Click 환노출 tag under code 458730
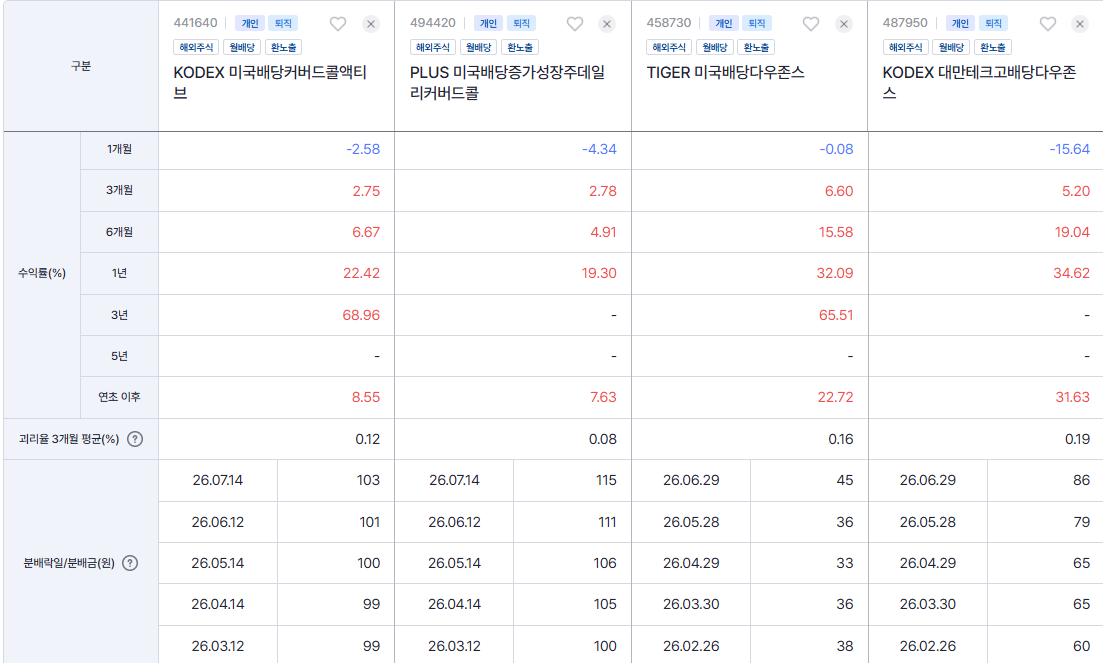 (x=756, y=47)
